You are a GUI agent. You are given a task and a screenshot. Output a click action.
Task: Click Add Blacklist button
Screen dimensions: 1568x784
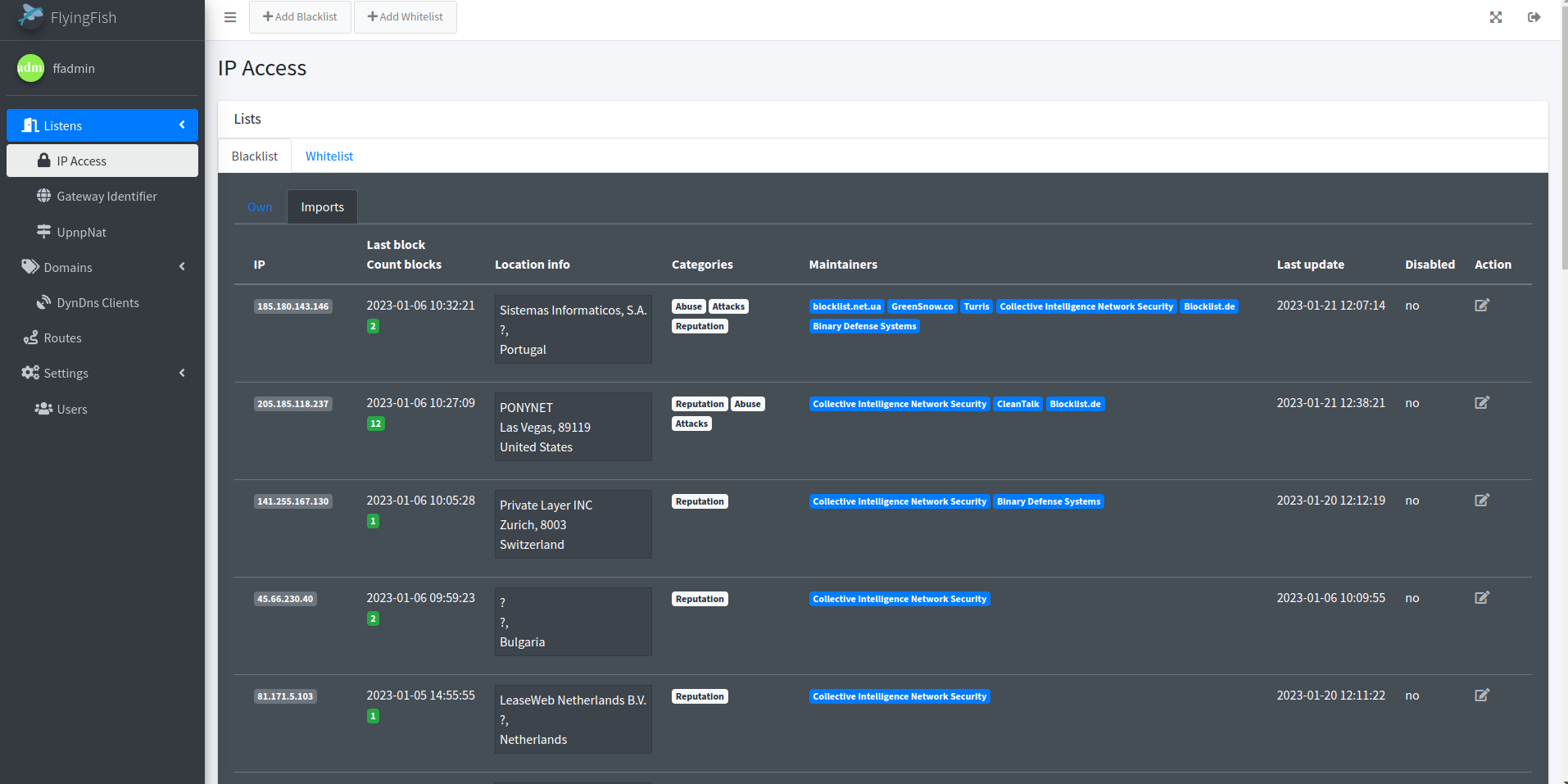300,17
